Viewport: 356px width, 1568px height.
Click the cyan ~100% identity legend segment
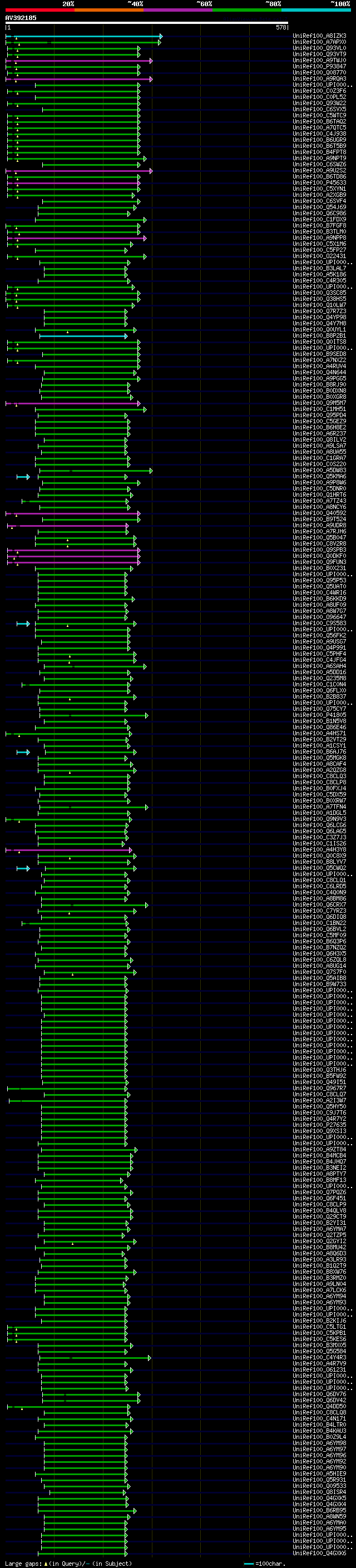[x=316, y=10]
